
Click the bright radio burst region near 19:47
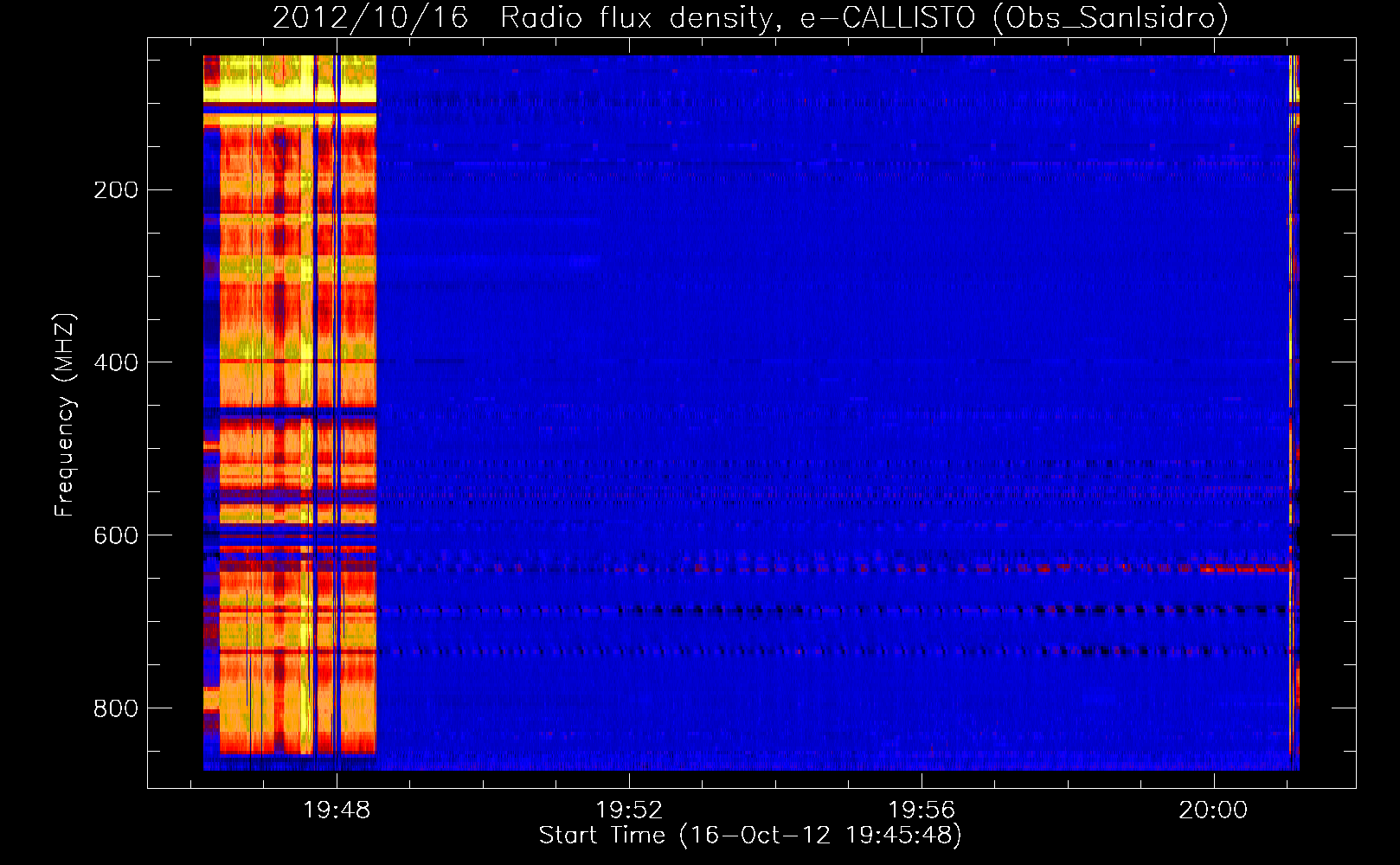(298, 407)
